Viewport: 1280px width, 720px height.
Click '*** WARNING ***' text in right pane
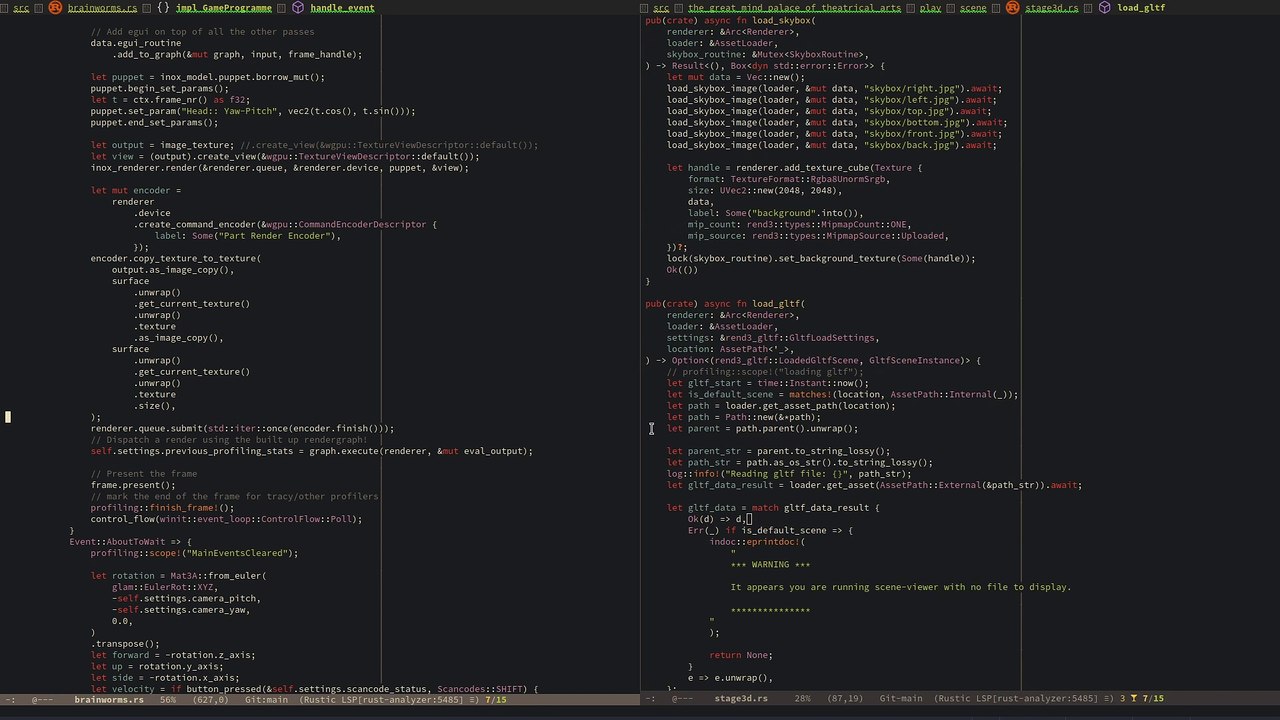[x=770, y=565]
